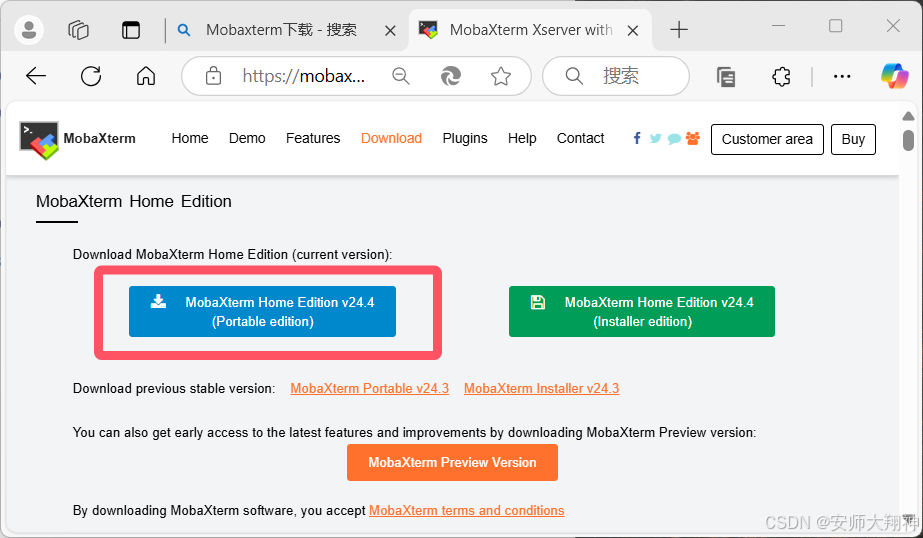Screen dimensions: 923x538
Task: Launch the Copilot sidebar
Action: pyautogui.click(x=895, y=76)
